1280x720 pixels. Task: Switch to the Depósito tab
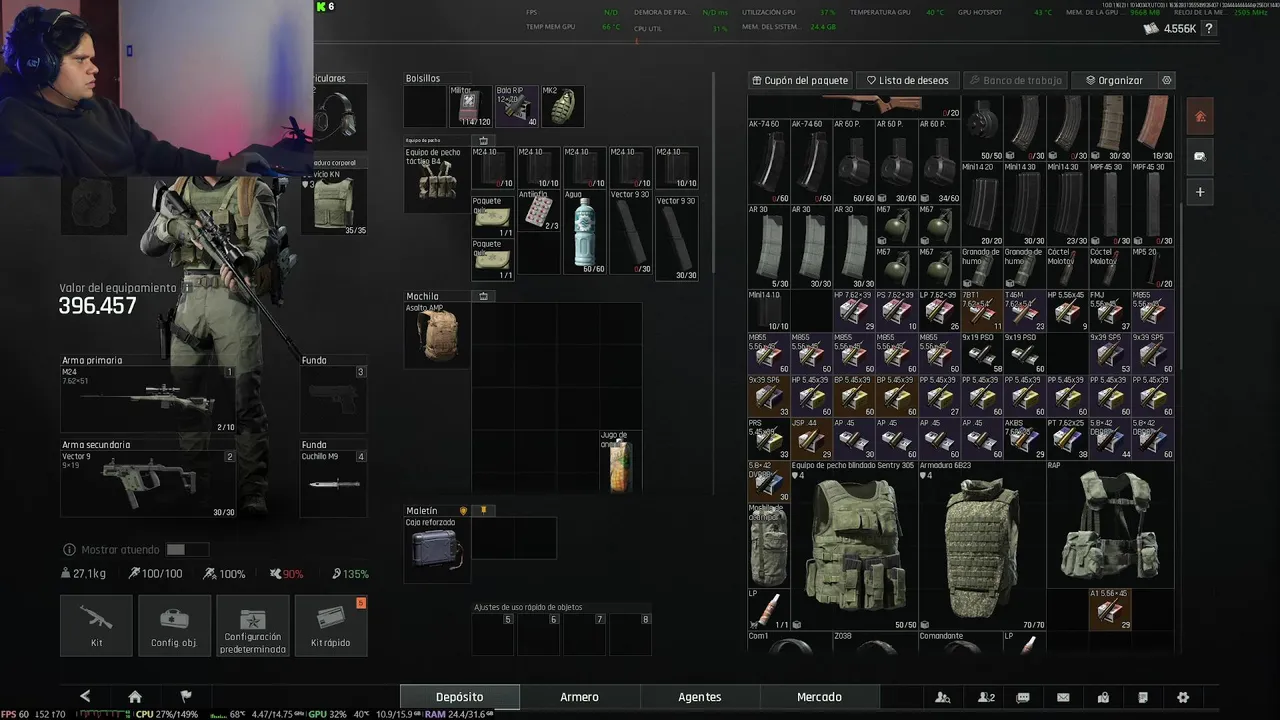pos(459,697)
